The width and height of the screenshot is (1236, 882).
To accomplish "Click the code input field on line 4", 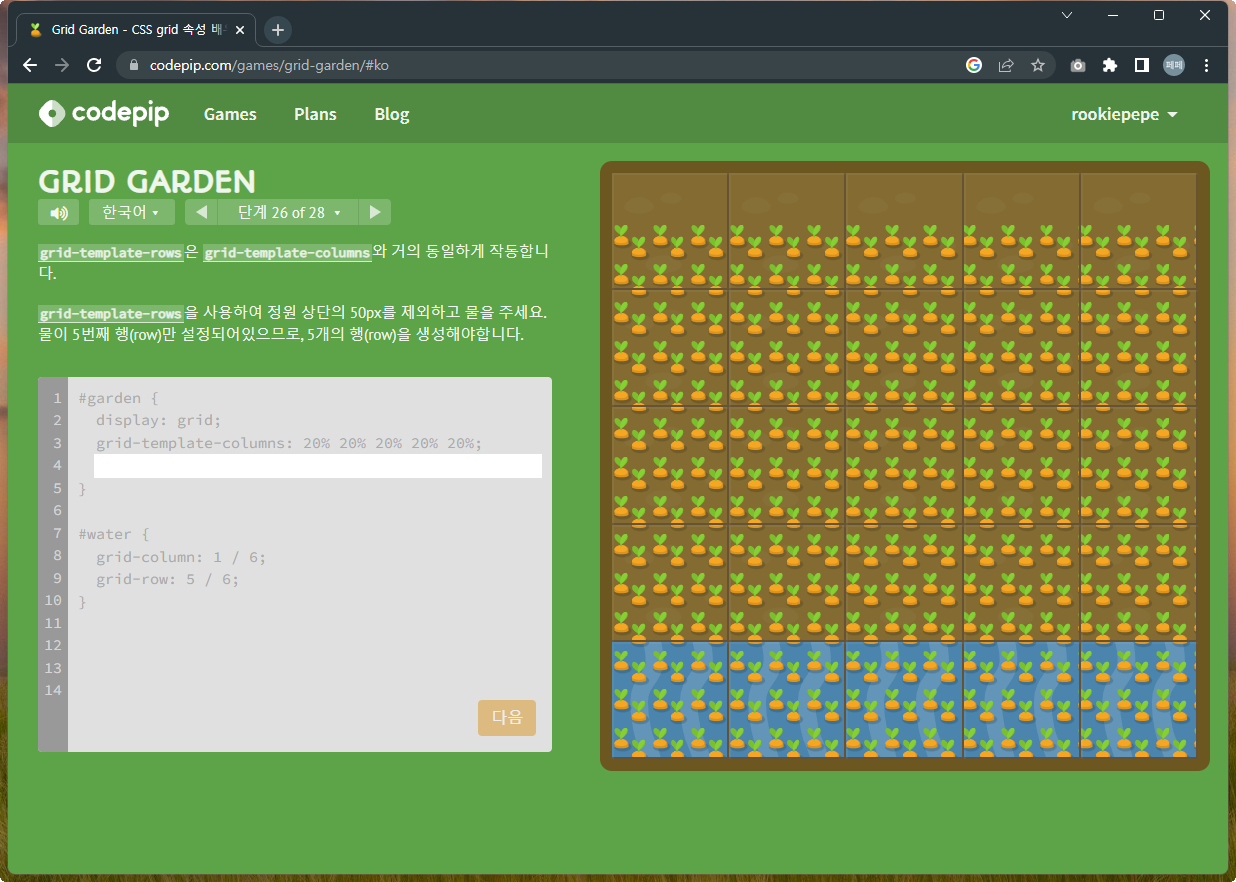I will coord(318,466).
